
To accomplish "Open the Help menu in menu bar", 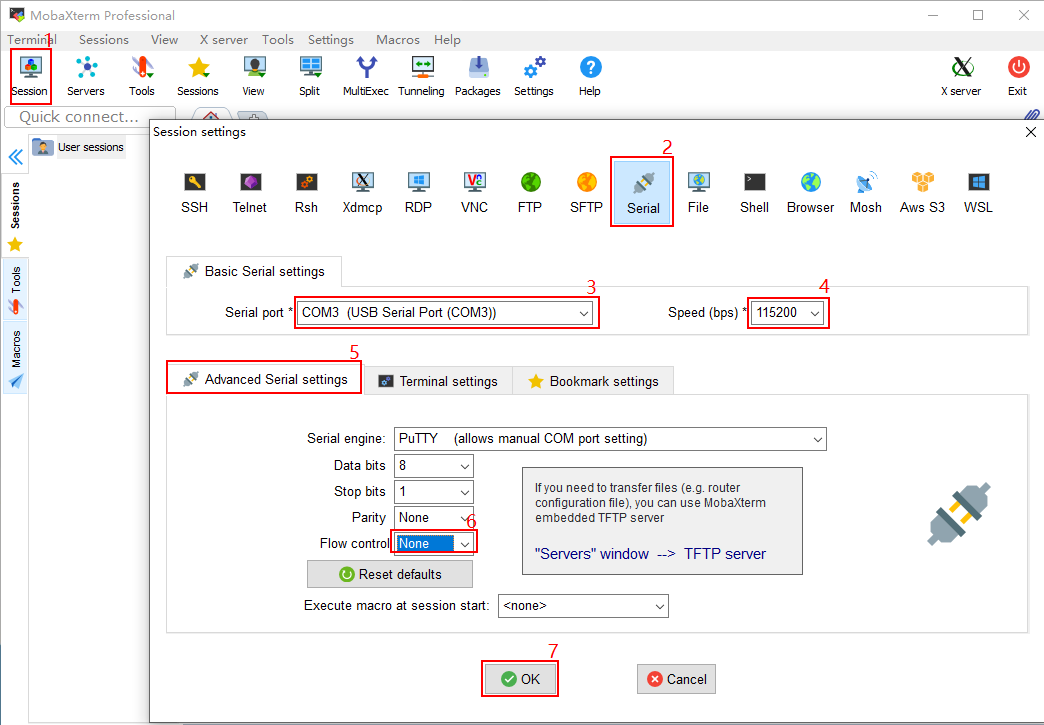I will click(447, 40).
